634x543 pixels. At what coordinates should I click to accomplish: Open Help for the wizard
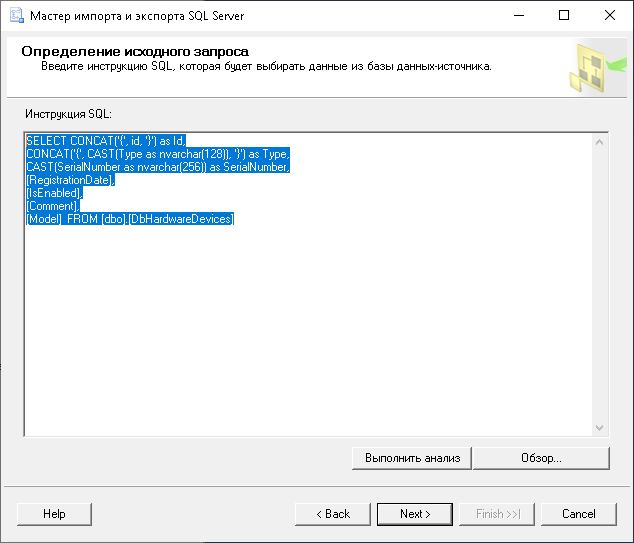54,514
